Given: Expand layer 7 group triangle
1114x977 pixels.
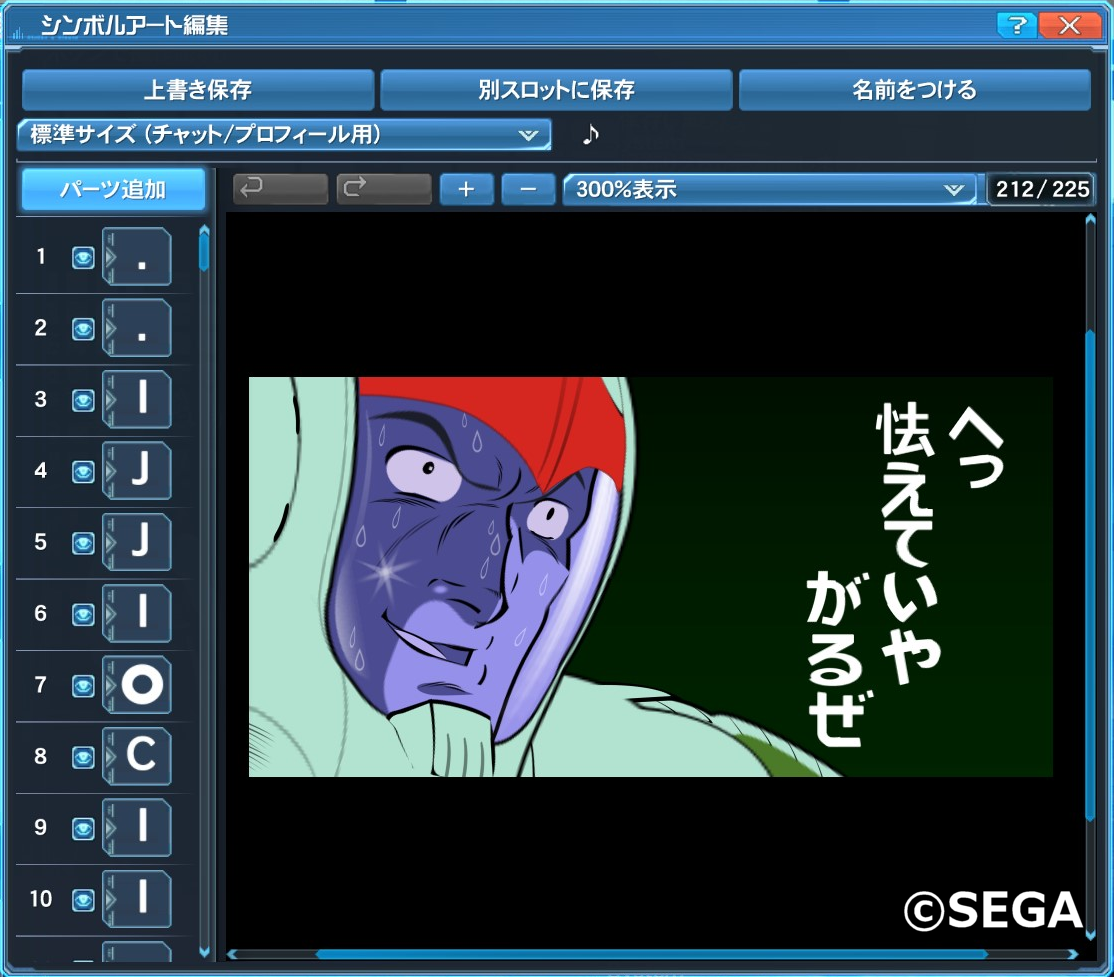Looking at the screenshot, I should coord(110,685).
